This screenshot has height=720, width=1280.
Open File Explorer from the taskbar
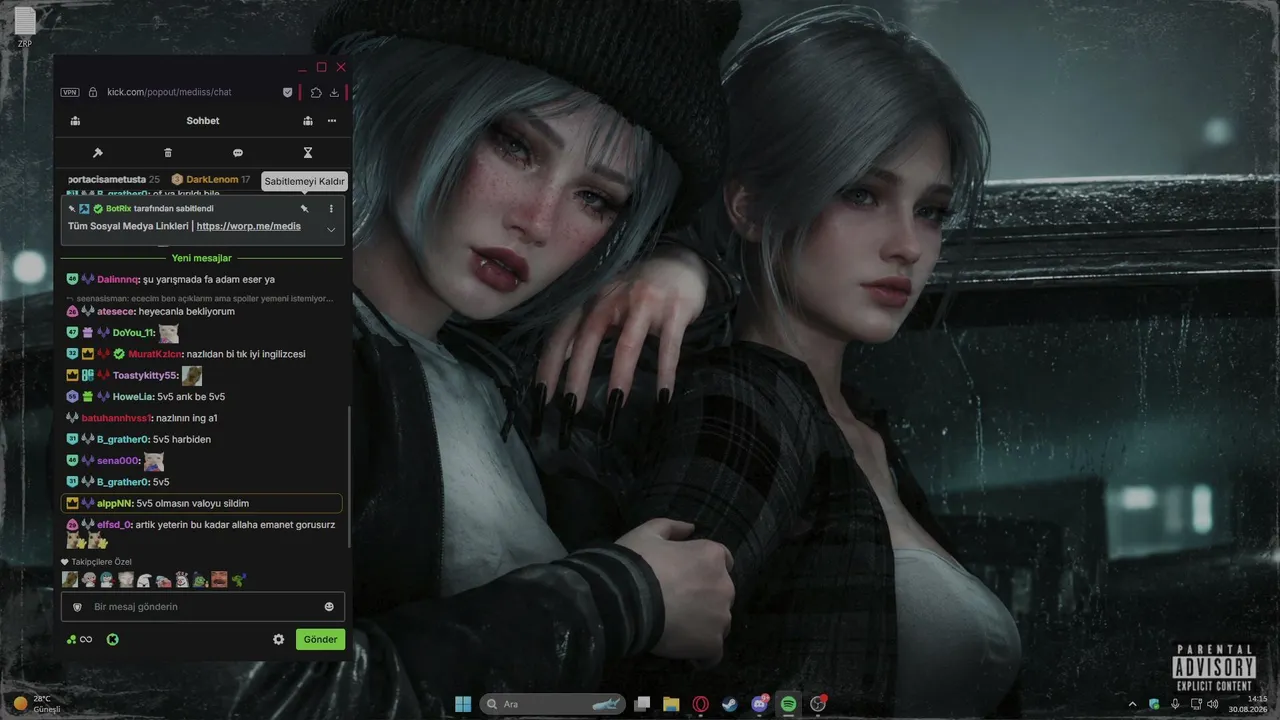tap(672, 704)
